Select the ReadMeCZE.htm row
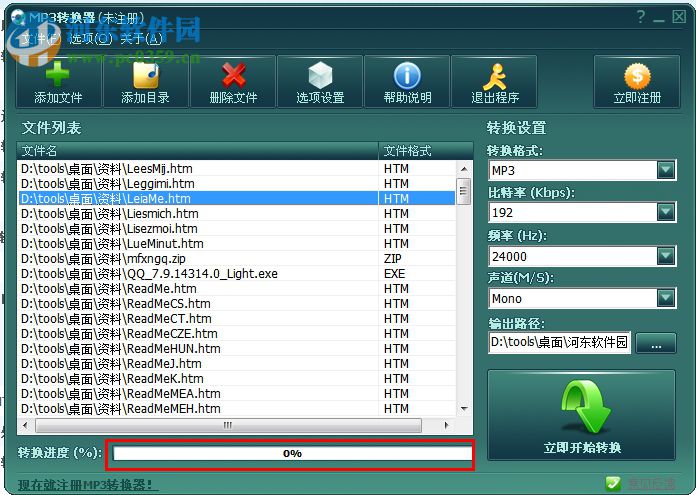The image size is (696, 495). 237,333
